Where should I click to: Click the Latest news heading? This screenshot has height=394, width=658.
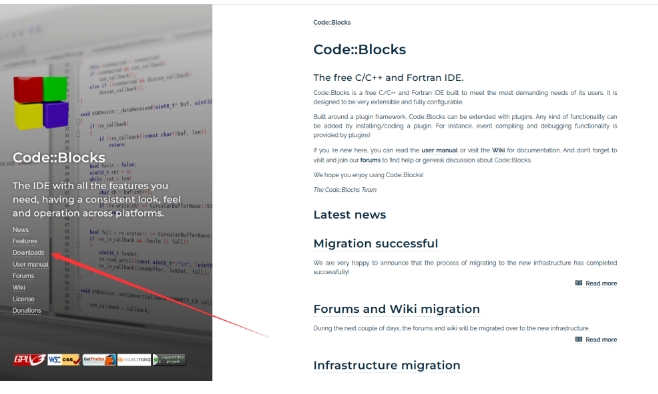[350, 214]
